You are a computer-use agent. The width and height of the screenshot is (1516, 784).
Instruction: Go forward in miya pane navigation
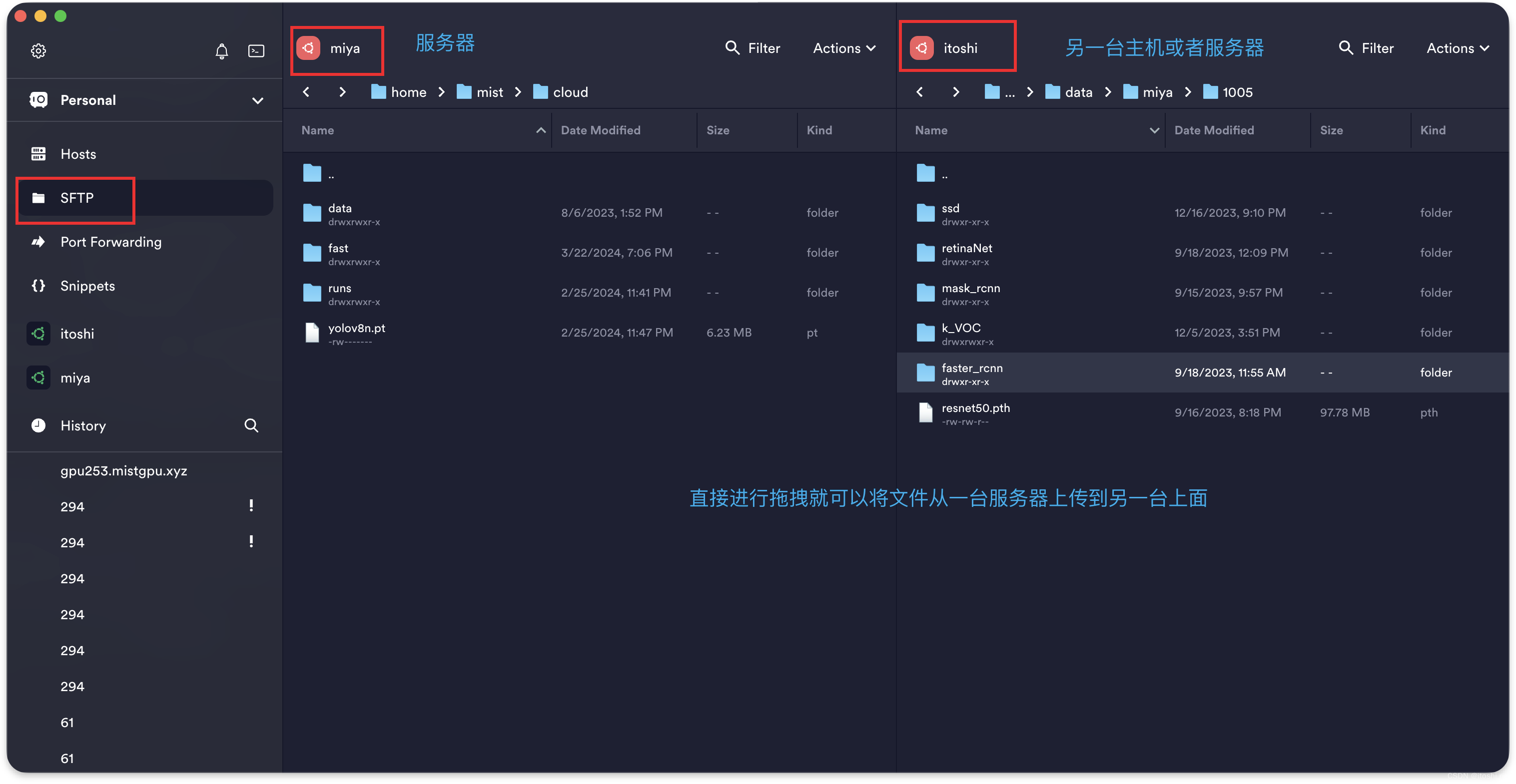[x=342, y=92]
